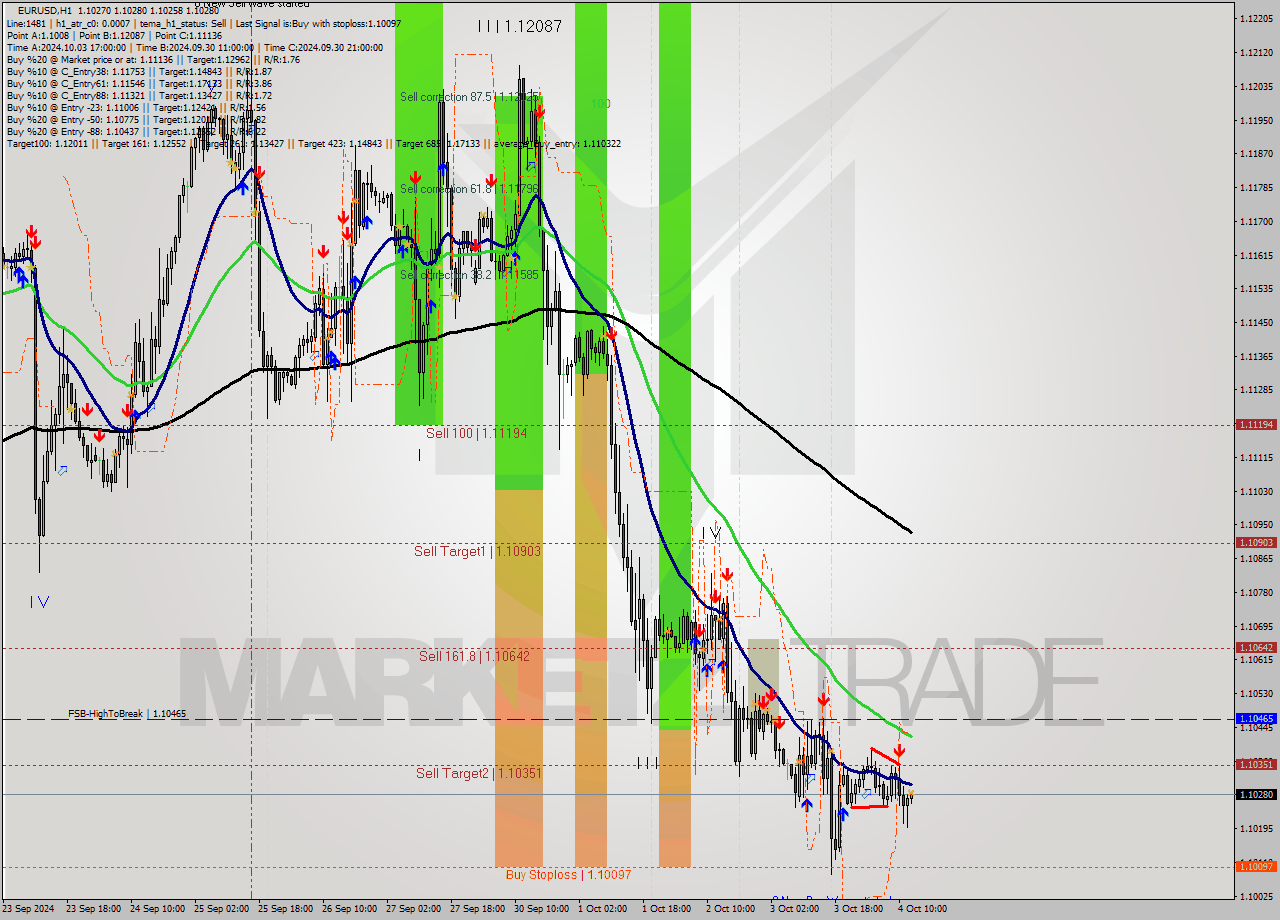Click the 1.11450 price axis value
Viewport: 1280px width, 920px height.
tap(1256, 322)
